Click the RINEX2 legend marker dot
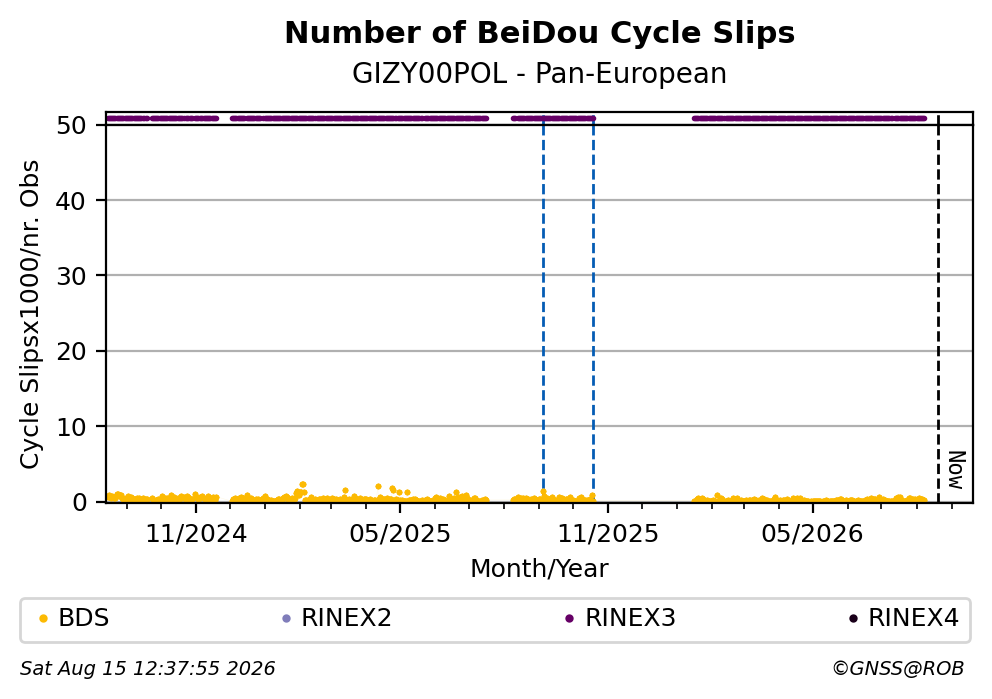This screenshot has width=992, height=699. coord(286,619)
